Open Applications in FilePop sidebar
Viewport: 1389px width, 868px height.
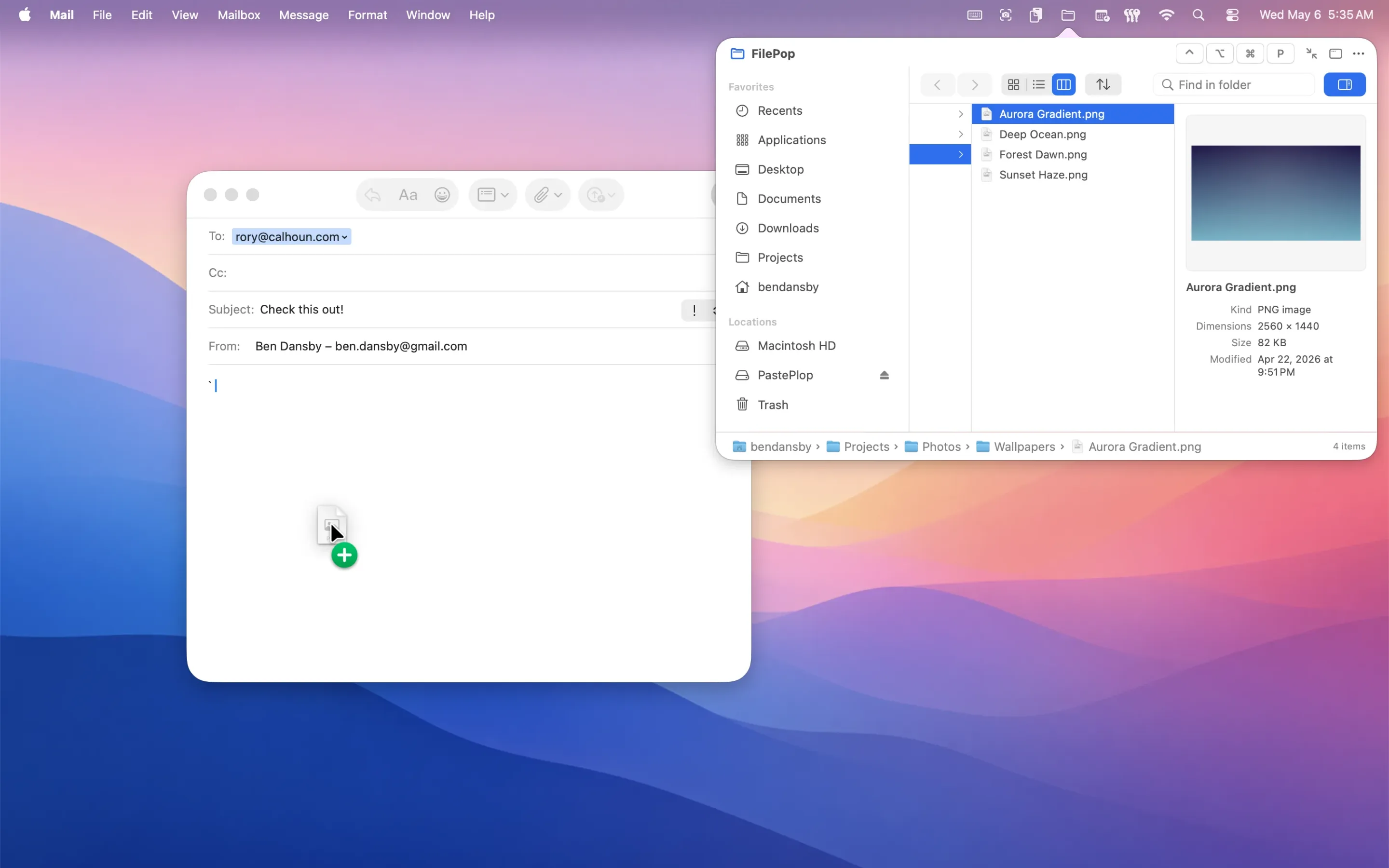tap(812, 140)
